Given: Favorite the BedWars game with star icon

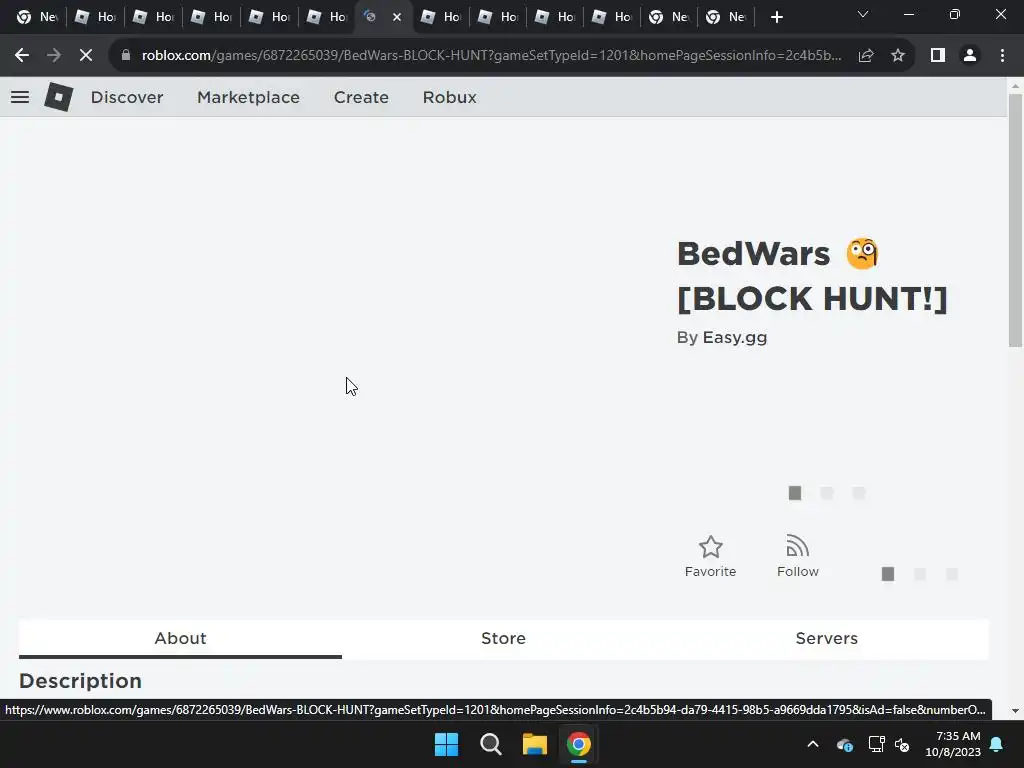Looking at the screenshot, I should 710,556.
